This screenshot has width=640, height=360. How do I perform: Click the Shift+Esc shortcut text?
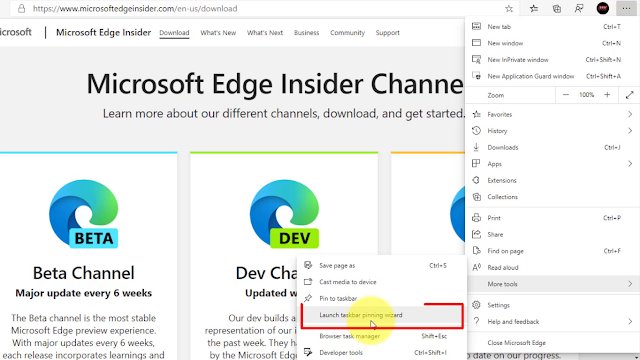[x=434, y=336]
